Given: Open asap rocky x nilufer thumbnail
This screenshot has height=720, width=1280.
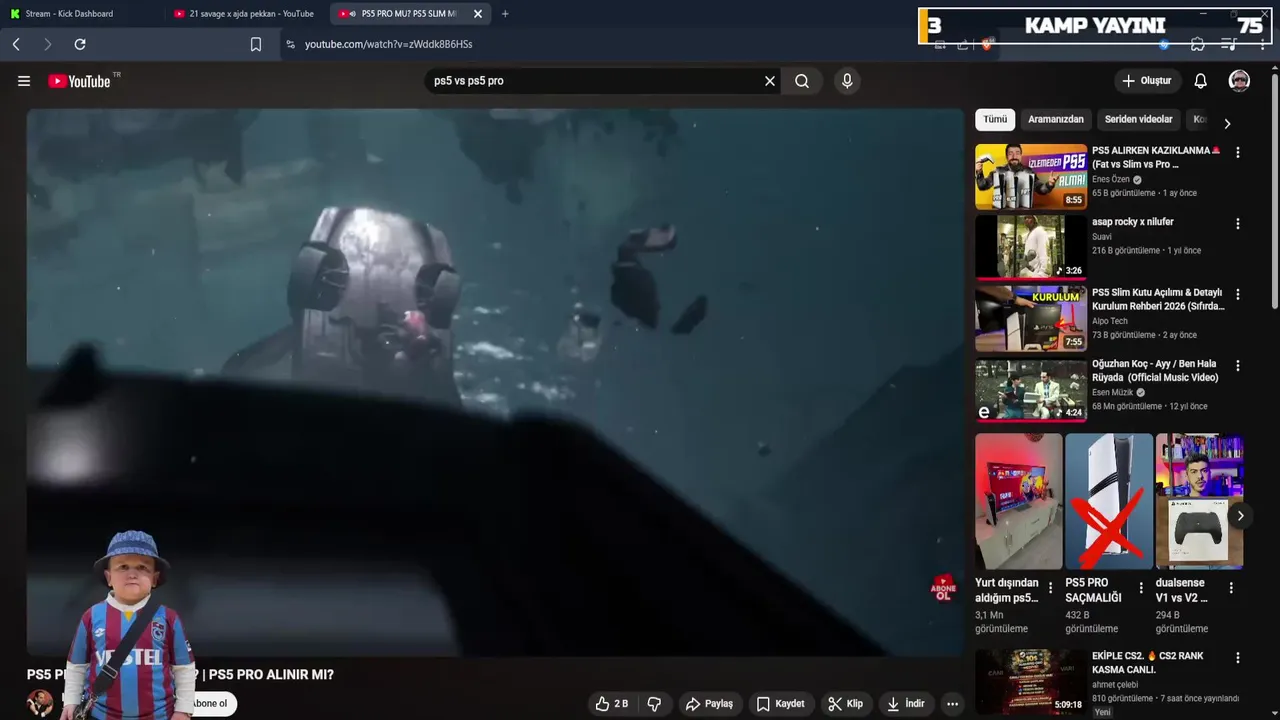Looking at the screenshot, I should click(1031, 248).
